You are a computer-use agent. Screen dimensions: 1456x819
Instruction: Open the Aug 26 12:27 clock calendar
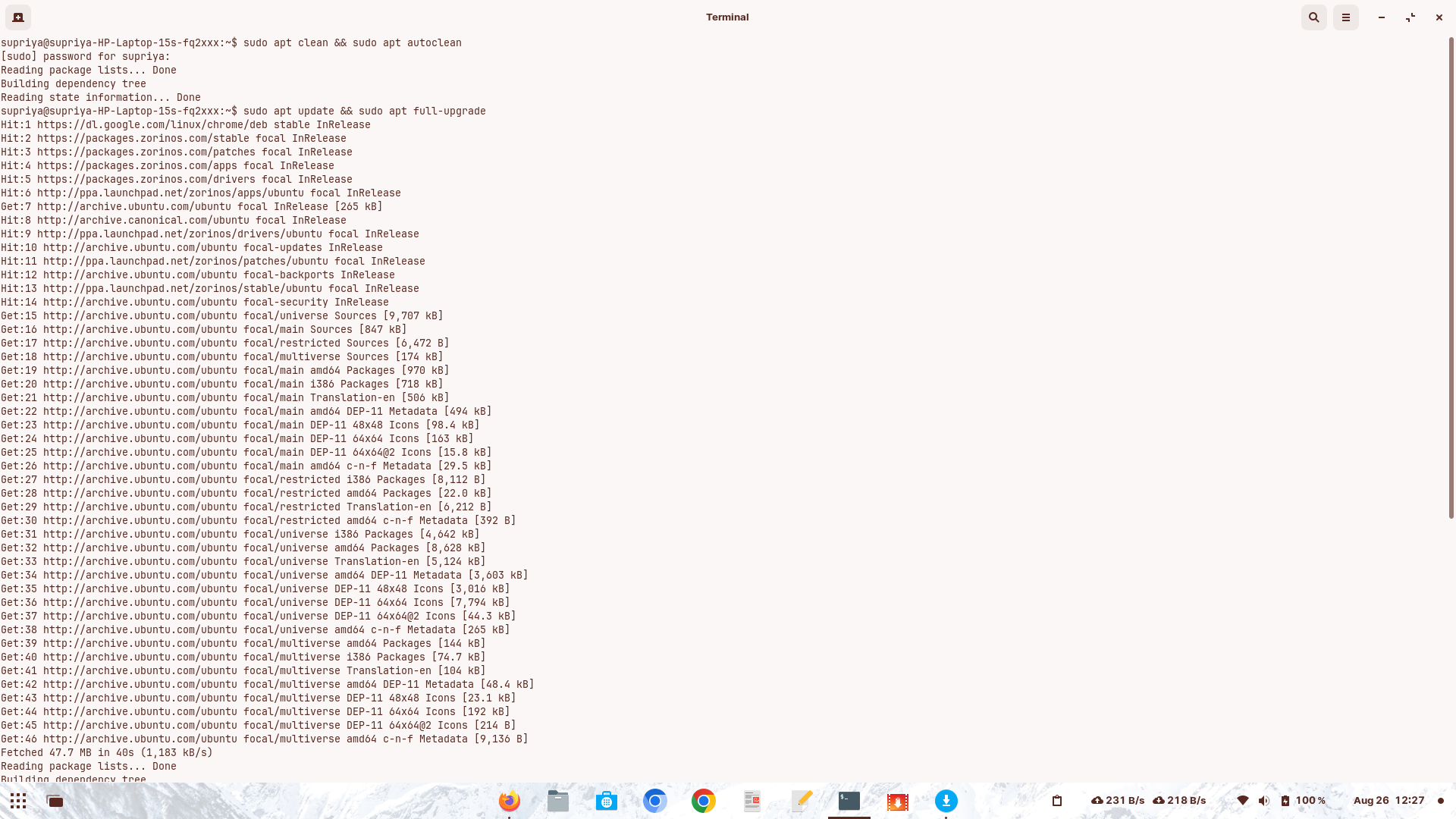tap(1389, 801)
